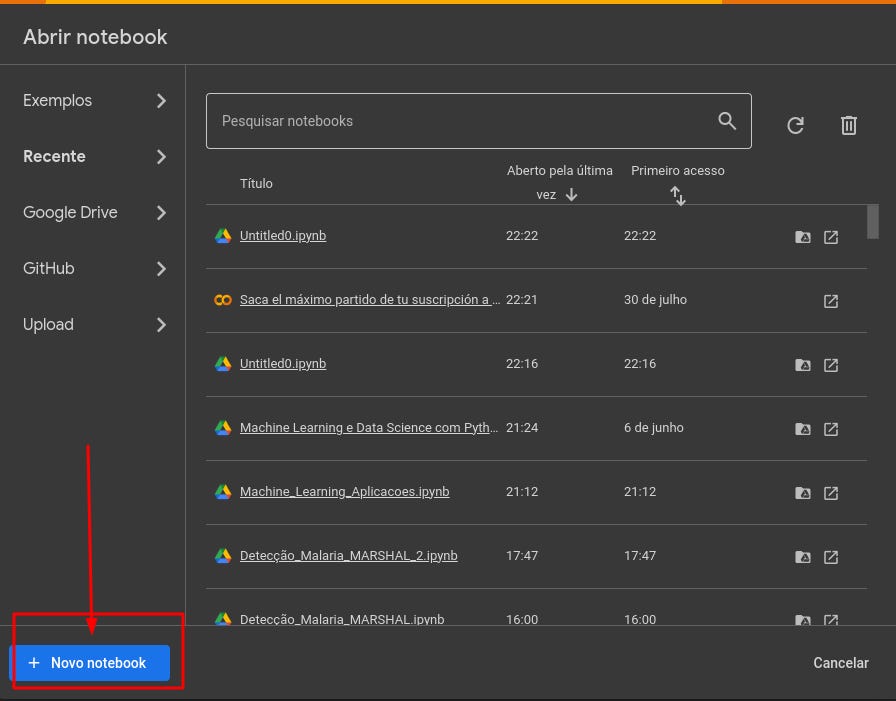Click Drive icon beside Machine_Learning_Aplicacoes.ipynb

point(223,491)
